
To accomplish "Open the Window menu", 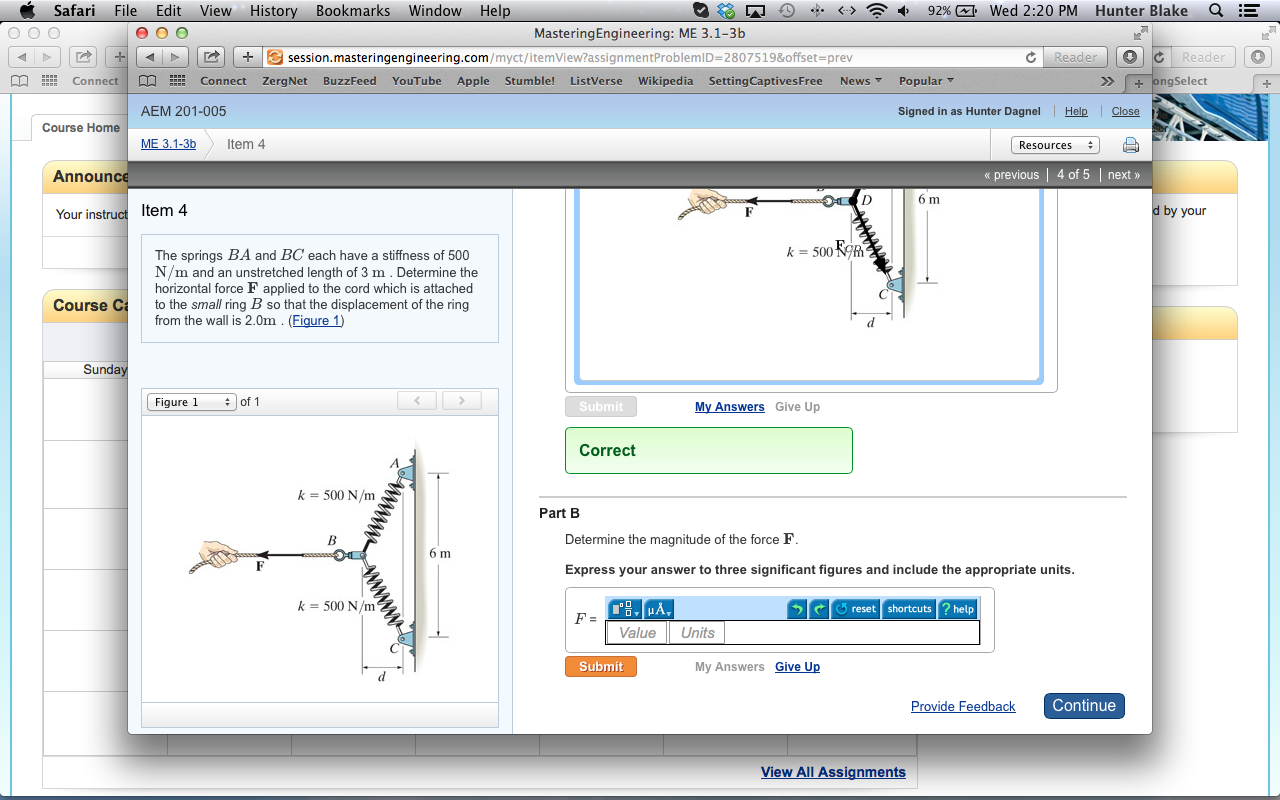I will click(x=435, y=11).
